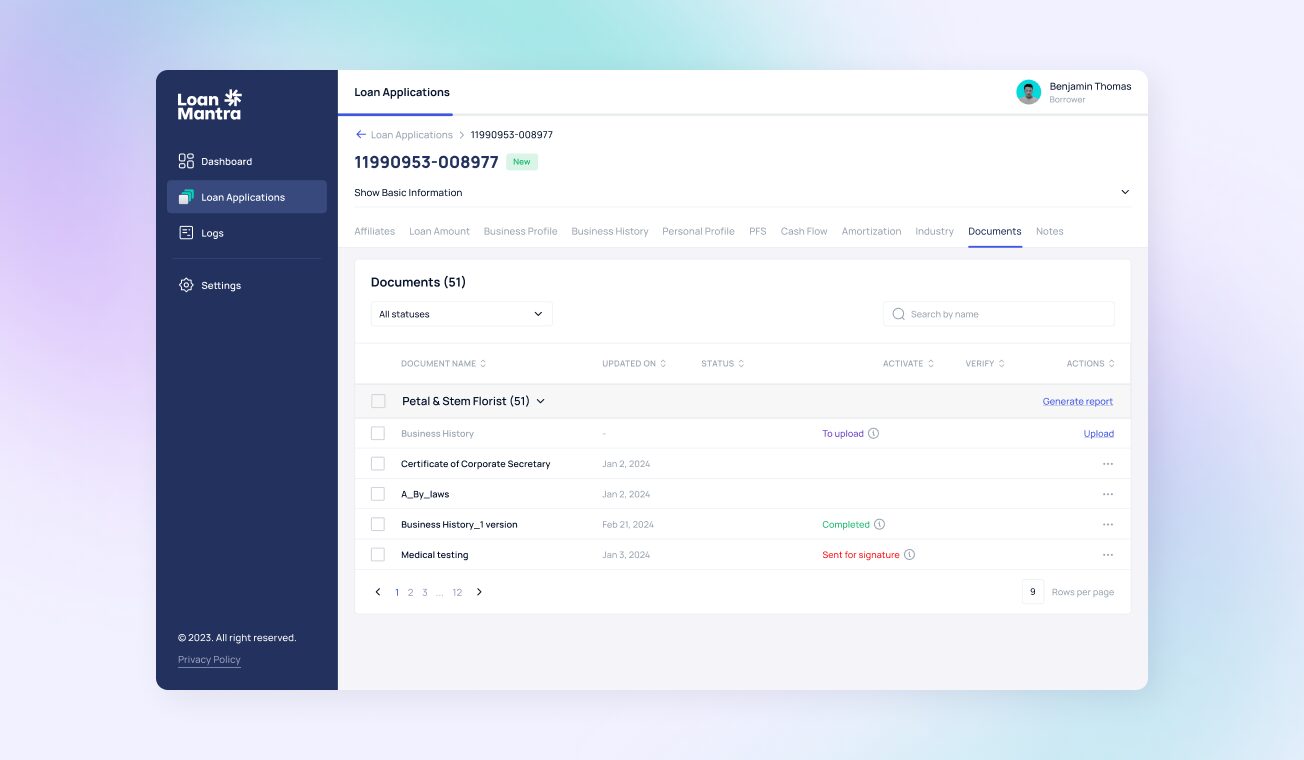Image resolution: width=1304 pixels, height=760 pixels.
Task: Open the actions ellipsis for Medical testing
Action: [1107, 554]
